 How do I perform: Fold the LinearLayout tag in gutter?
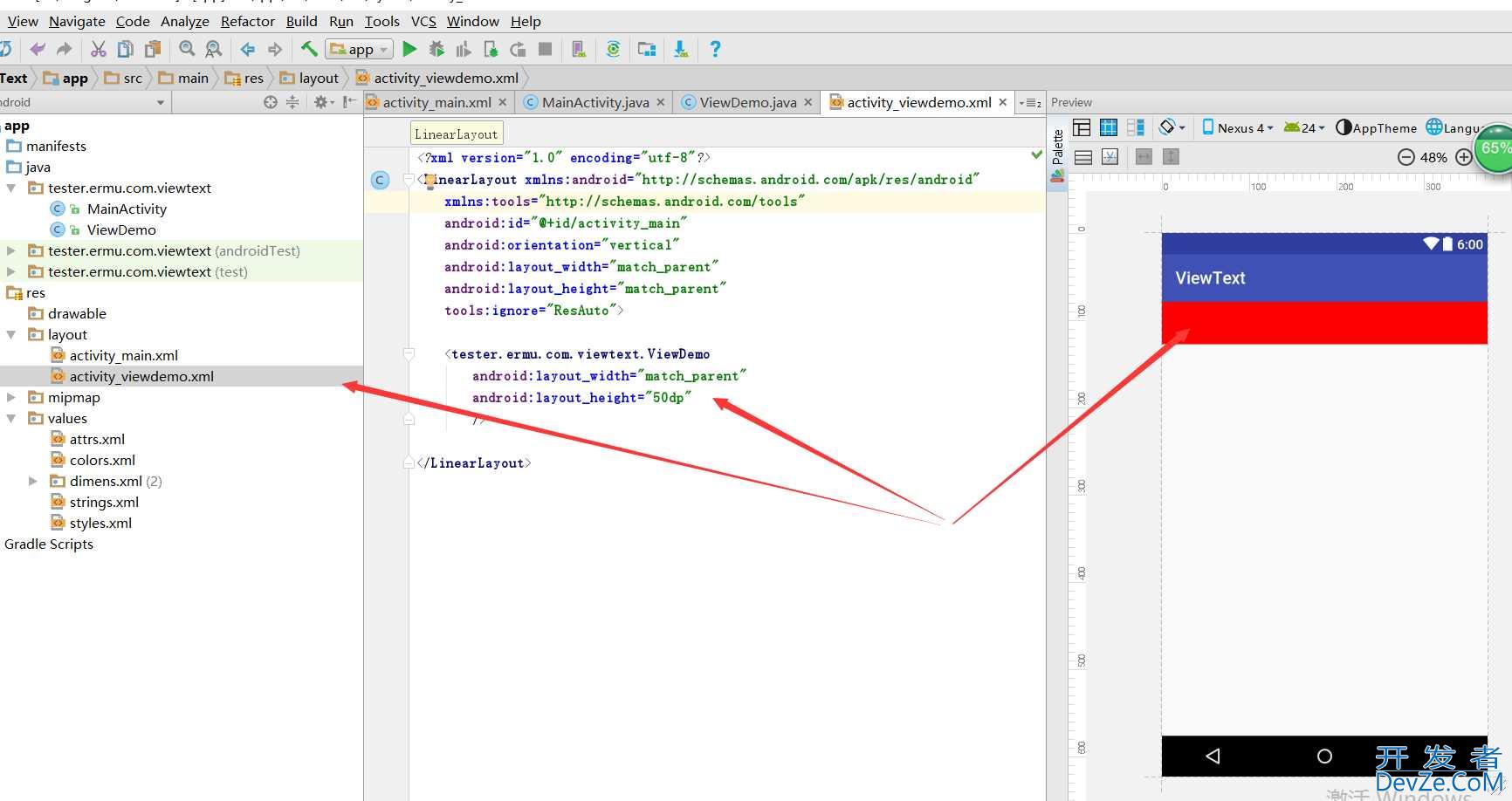click(x=409, y=180)
